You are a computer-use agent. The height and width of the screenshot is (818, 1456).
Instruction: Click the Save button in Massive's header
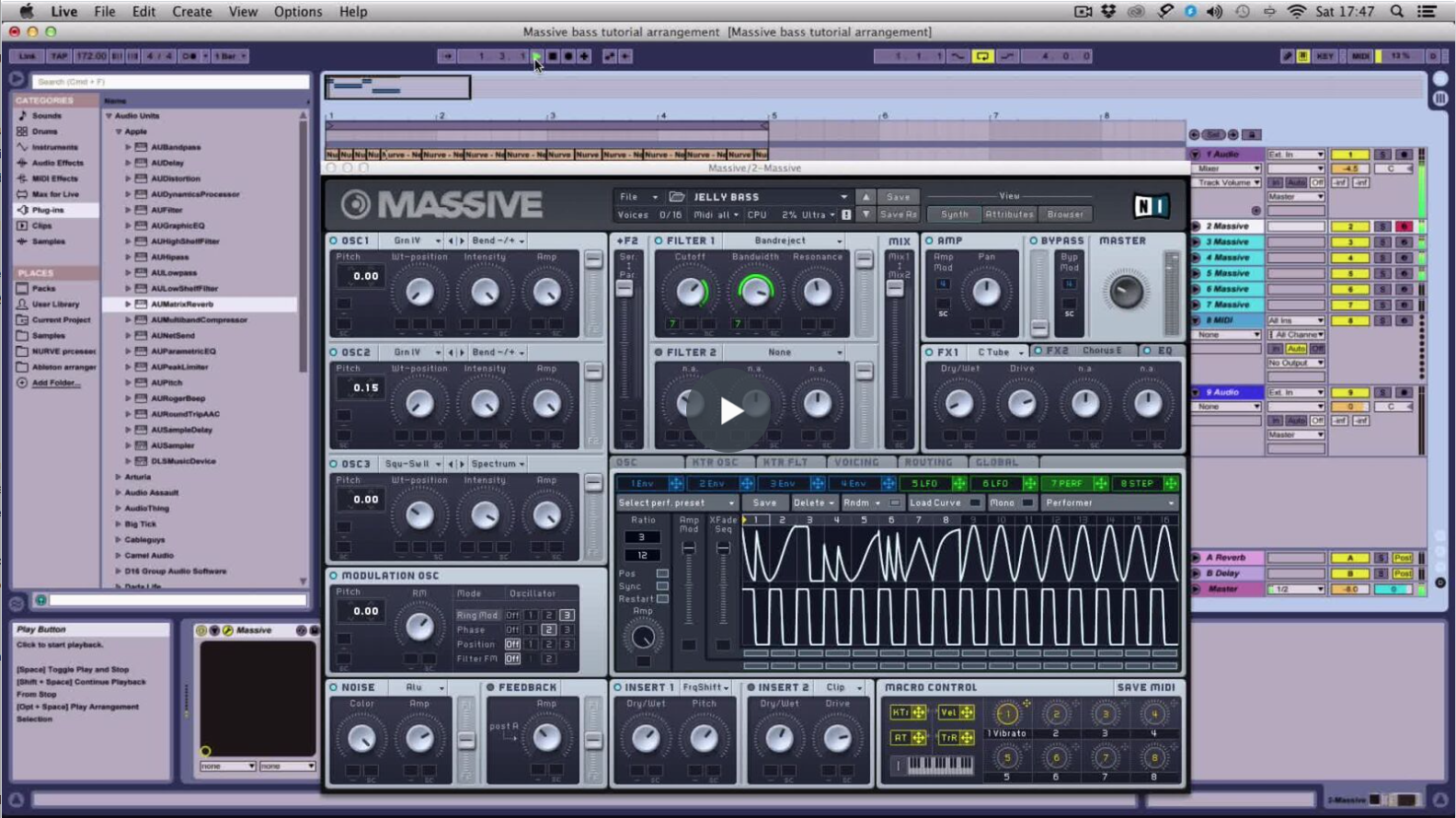click(898, 197)
